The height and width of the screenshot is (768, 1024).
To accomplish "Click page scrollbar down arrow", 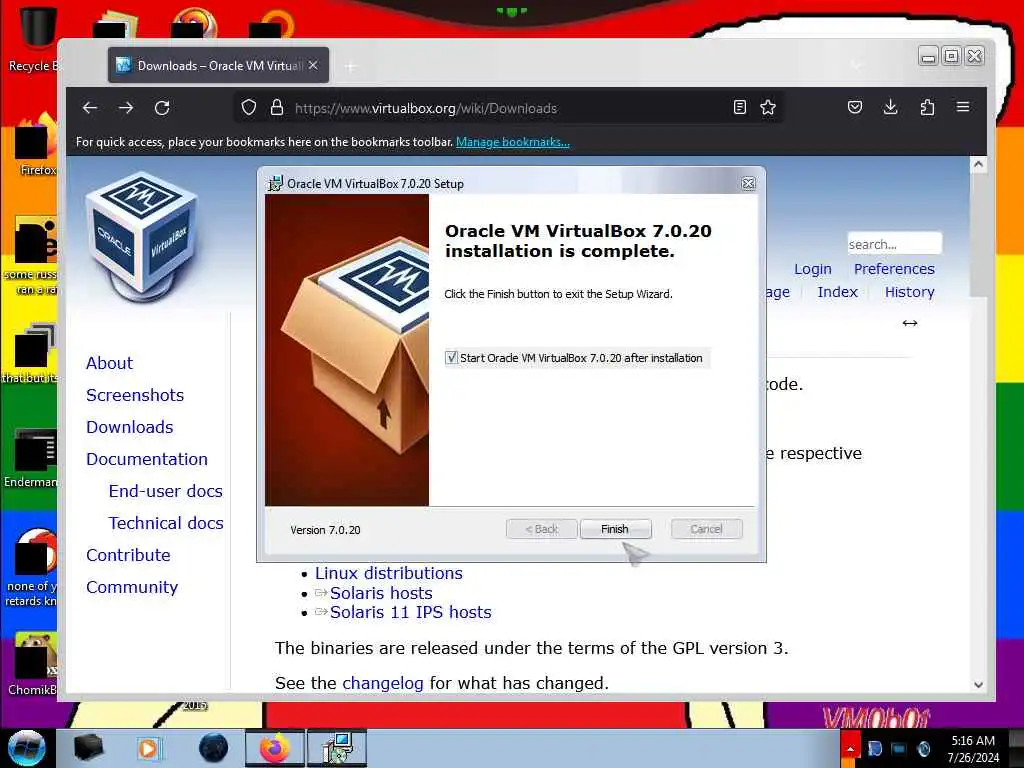I will pos(978,684).
